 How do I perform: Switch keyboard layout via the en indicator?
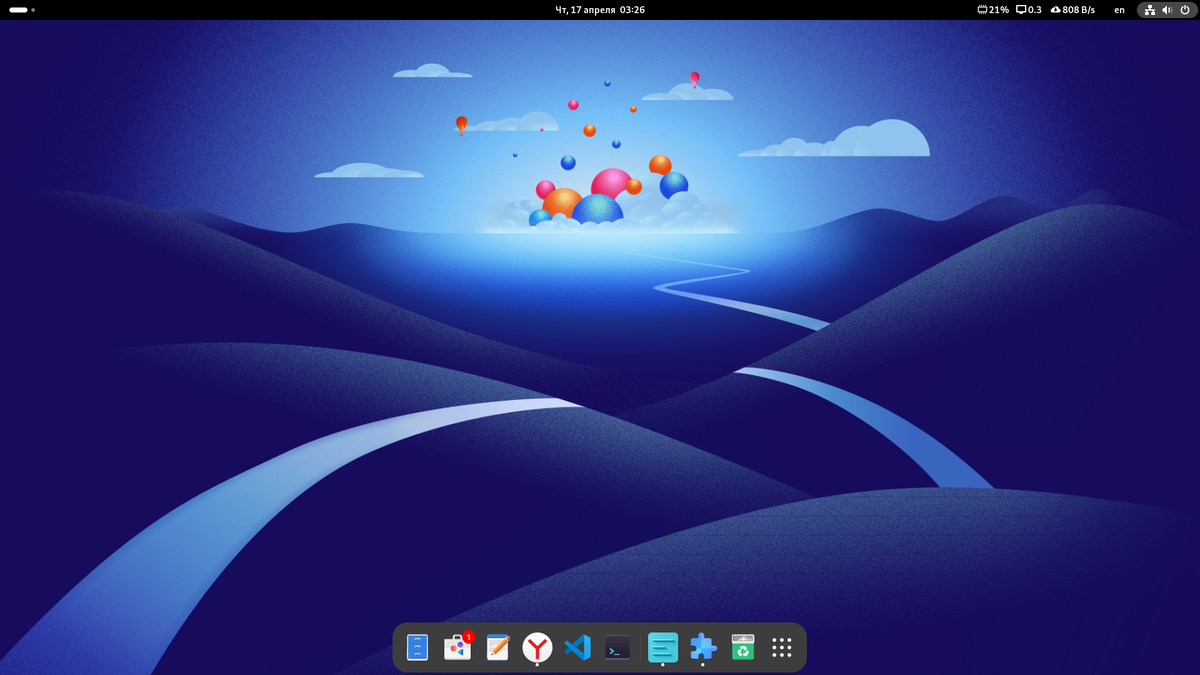[1119, 10]
